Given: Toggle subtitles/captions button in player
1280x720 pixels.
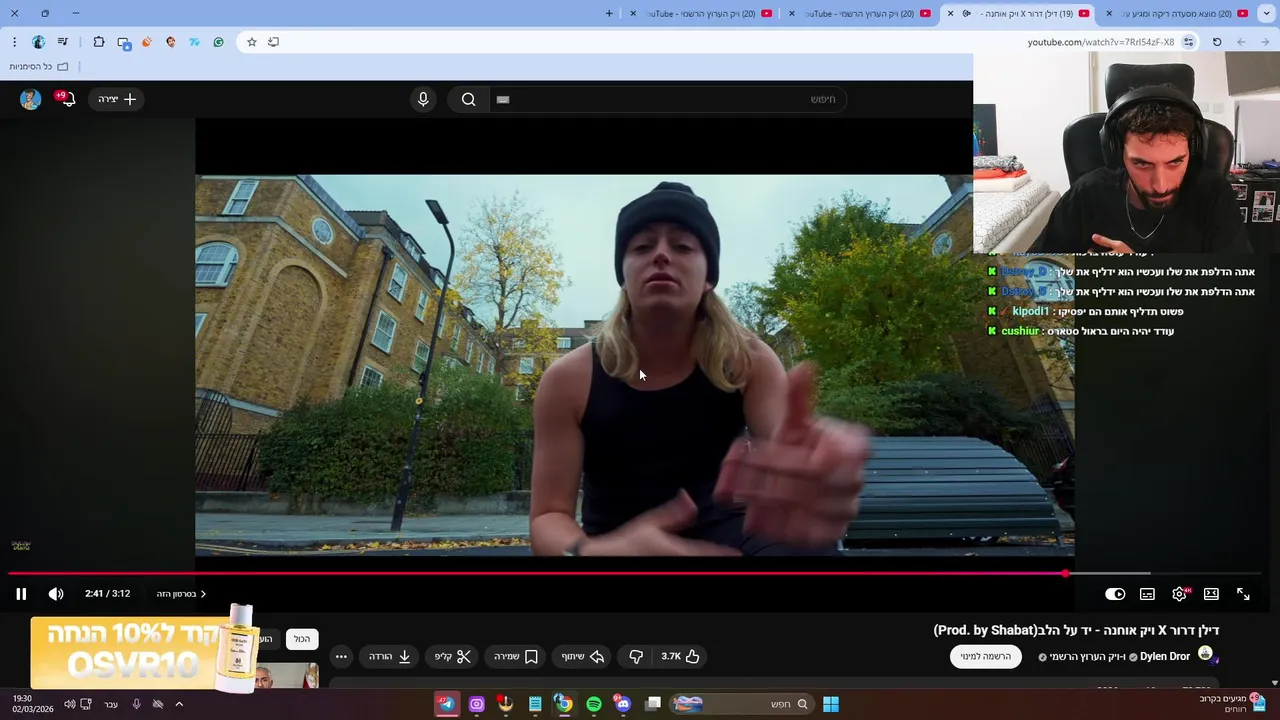Looking at the screenshot, I should point(1147,594).
